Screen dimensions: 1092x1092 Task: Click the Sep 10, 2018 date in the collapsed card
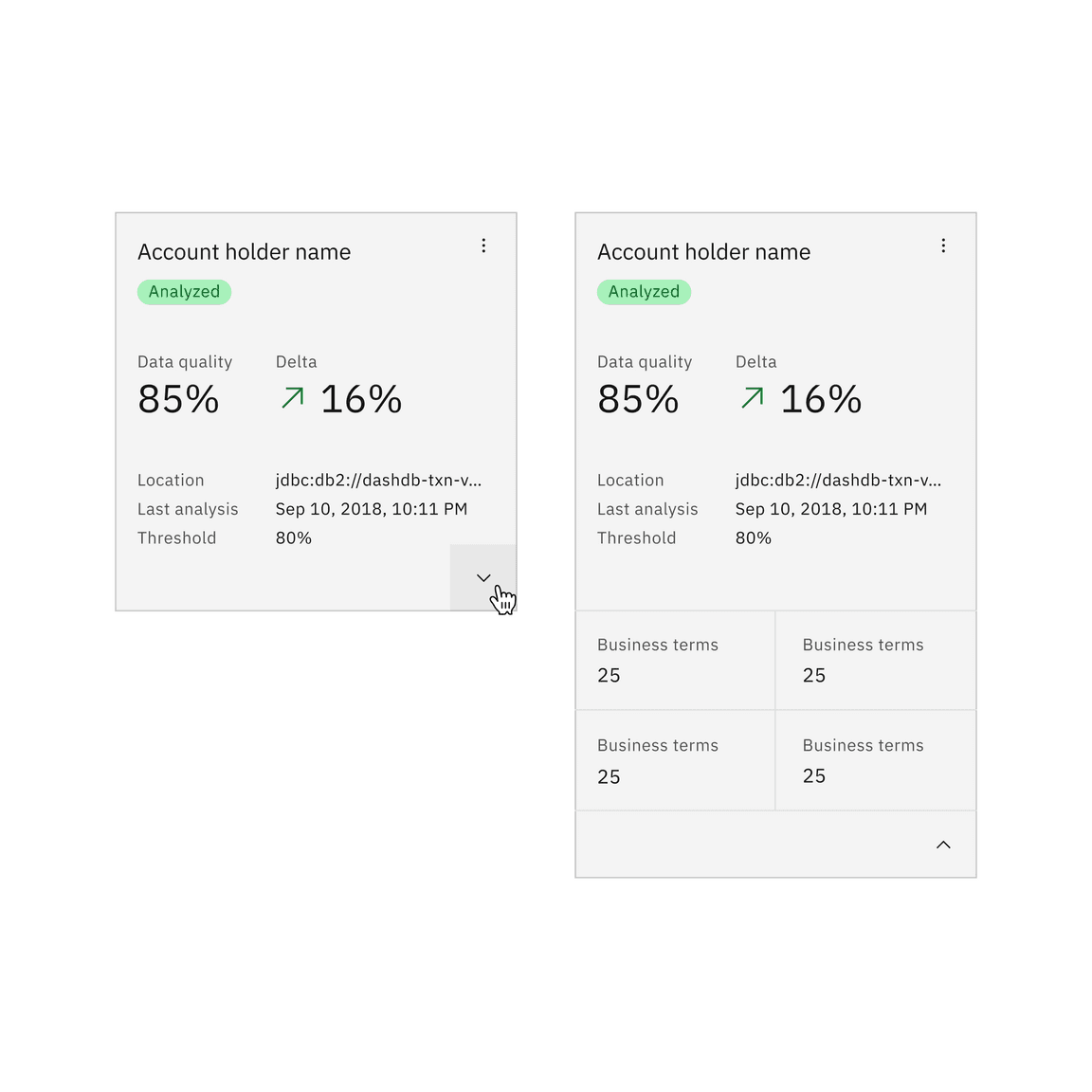[372, 509]
